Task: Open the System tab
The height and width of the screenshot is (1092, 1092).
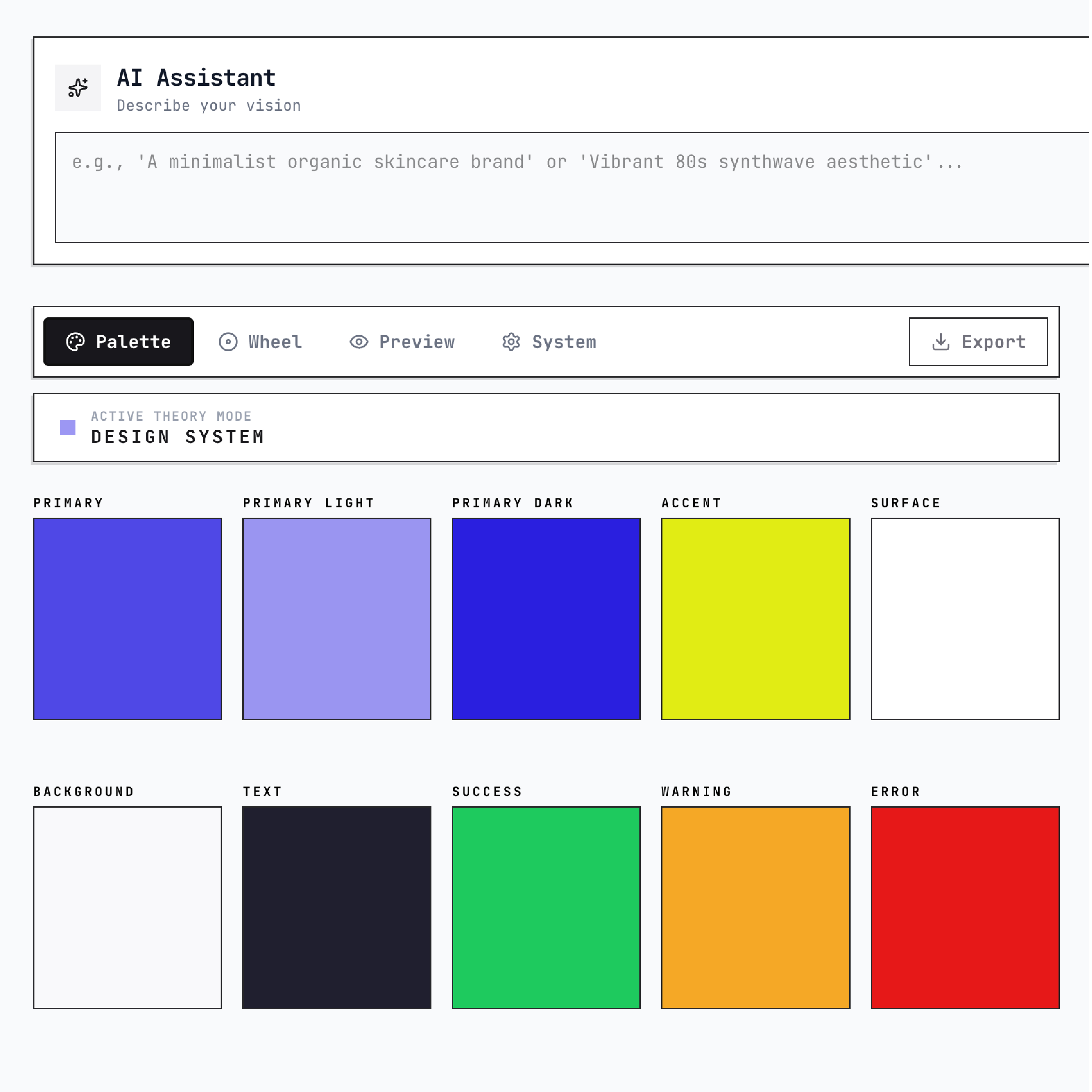Action: (549, 342)
